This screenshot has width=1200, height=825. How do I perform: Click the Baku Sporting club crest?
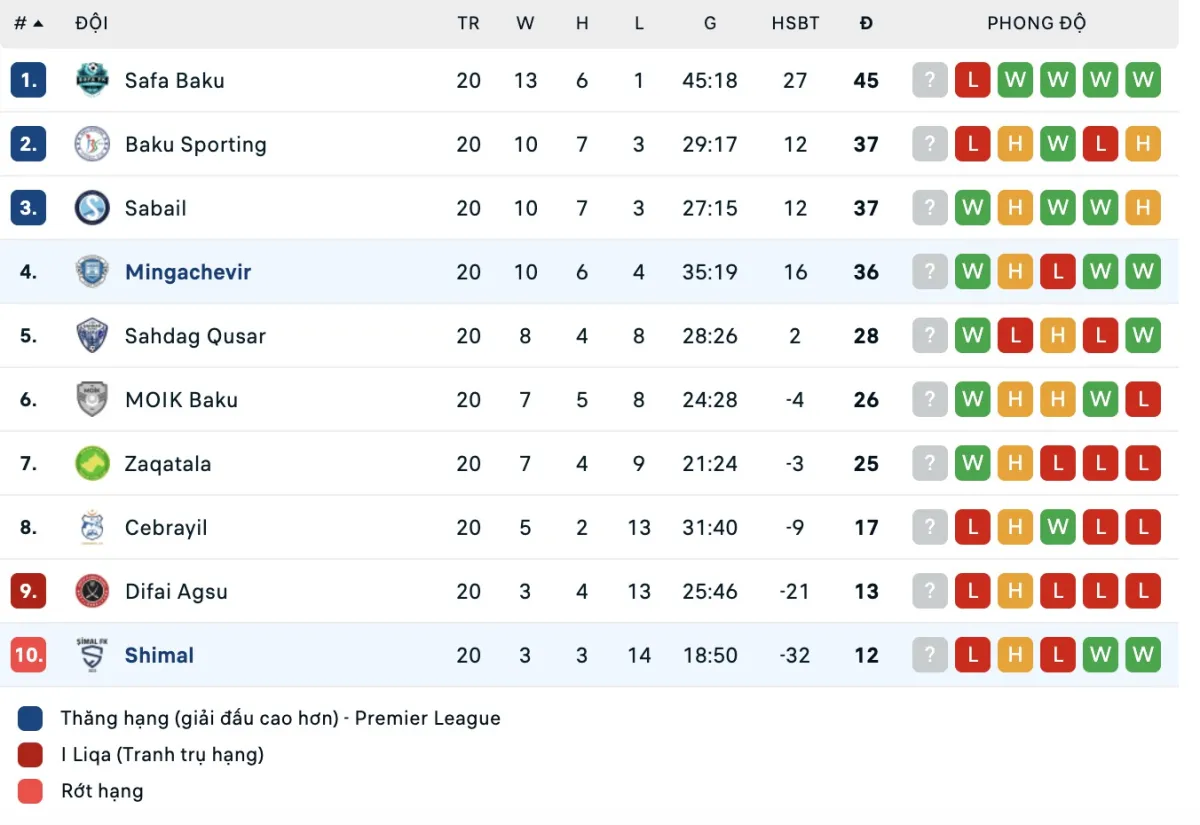(92, 144)
